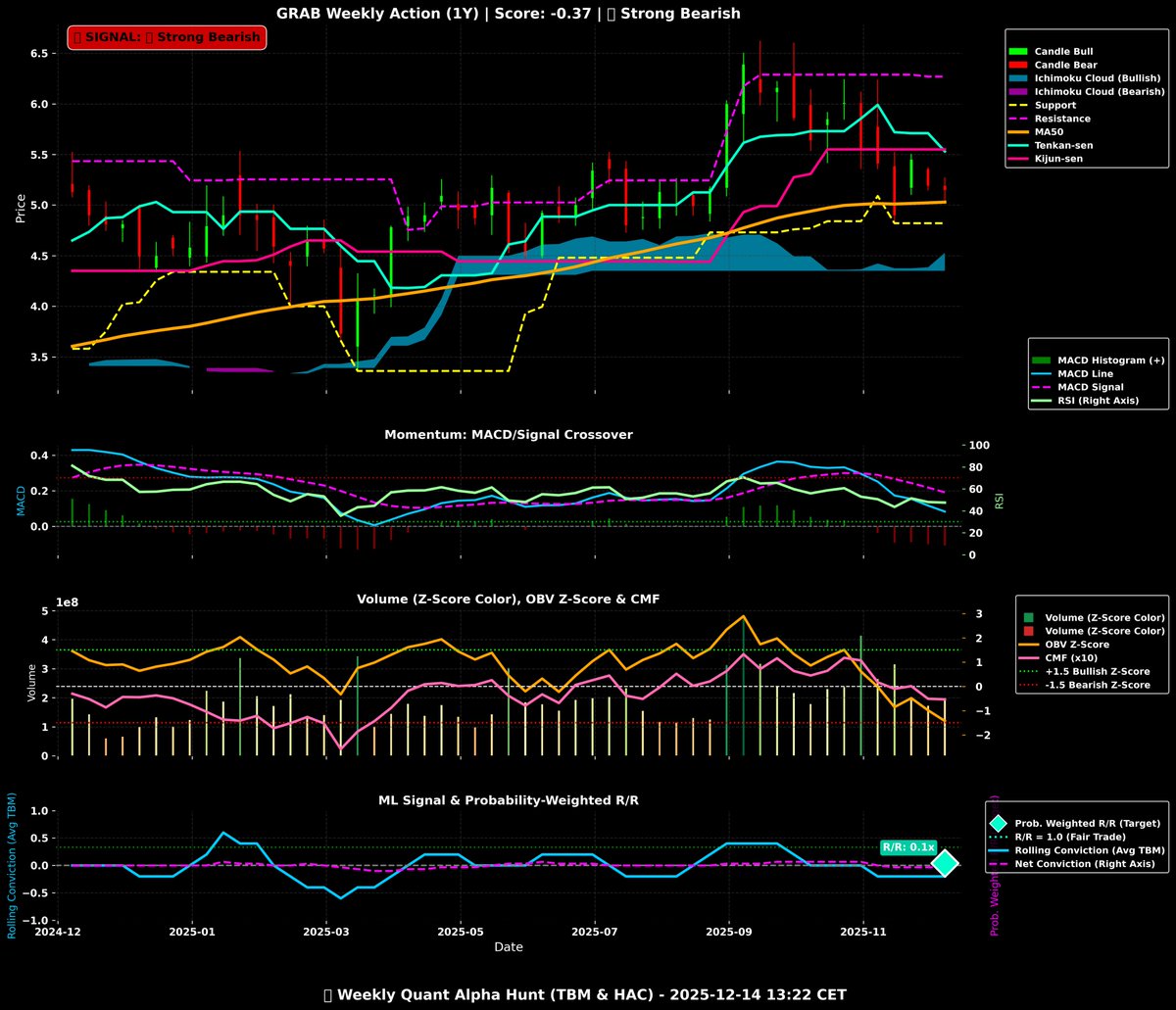This screenshot has width=1176, height=1010.
Task: Click the 'Rolling Conviction (Avg TBM)' y-axis label
Action: (x=13, y=865)
